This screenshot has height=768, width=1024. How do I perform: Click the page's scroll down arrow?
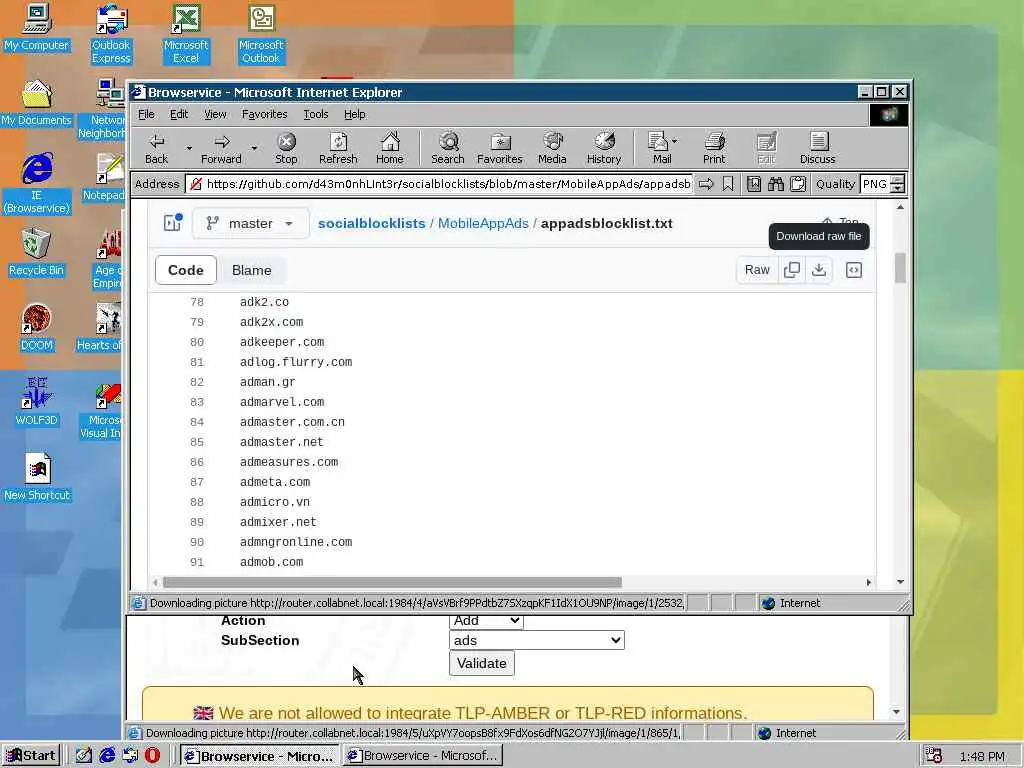[x=901, y=582]
